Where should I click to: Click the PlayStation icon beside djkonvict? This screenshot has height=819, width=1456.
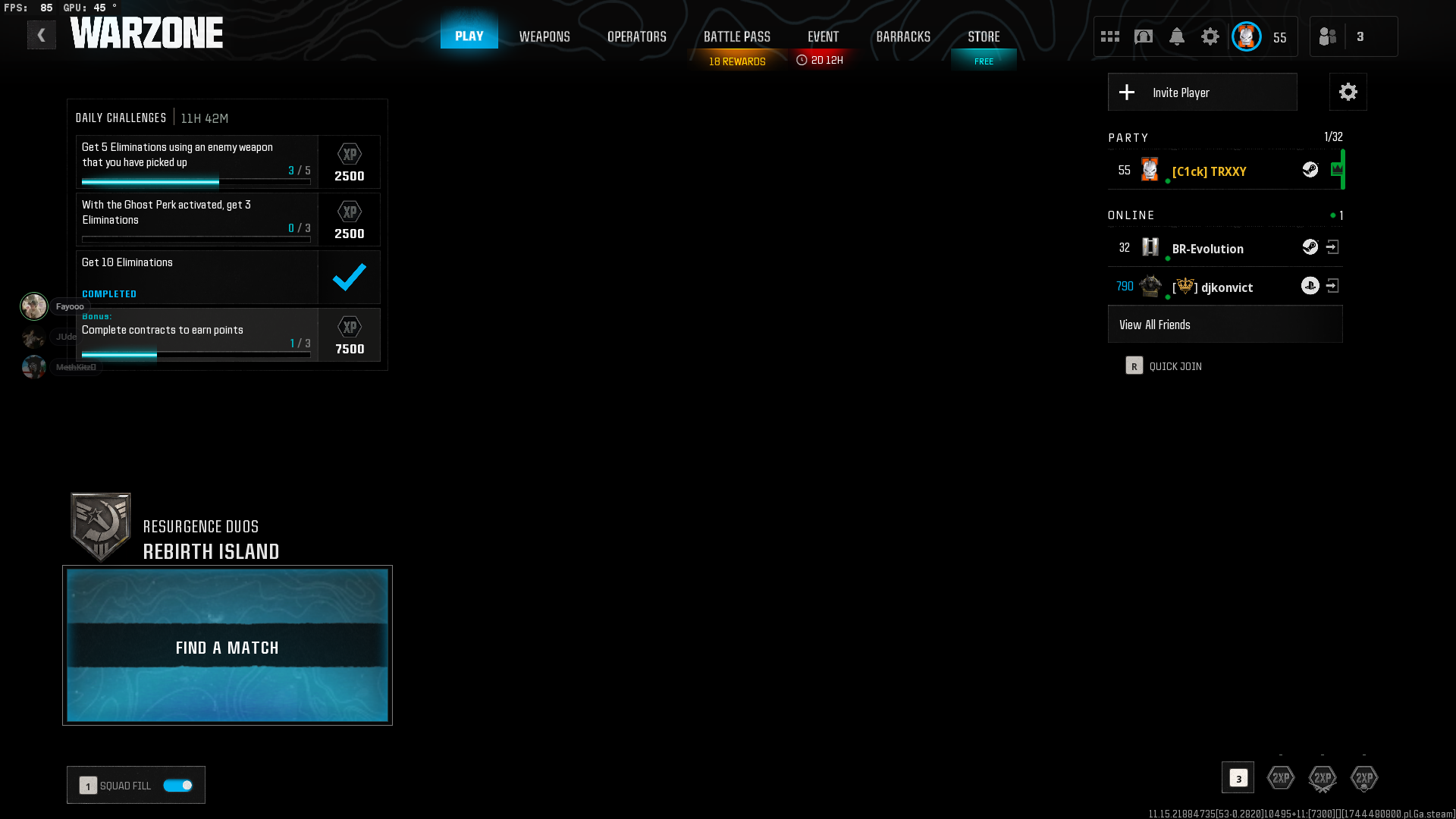[x=1310, y=285]
